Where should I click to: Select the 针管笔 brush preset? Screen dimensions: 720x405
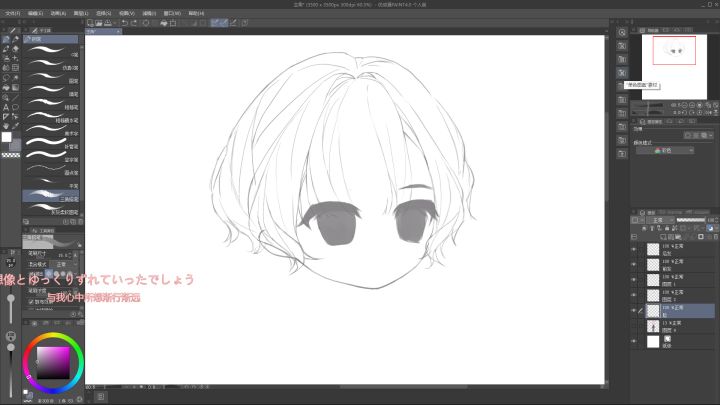click(x=51, y=143)
